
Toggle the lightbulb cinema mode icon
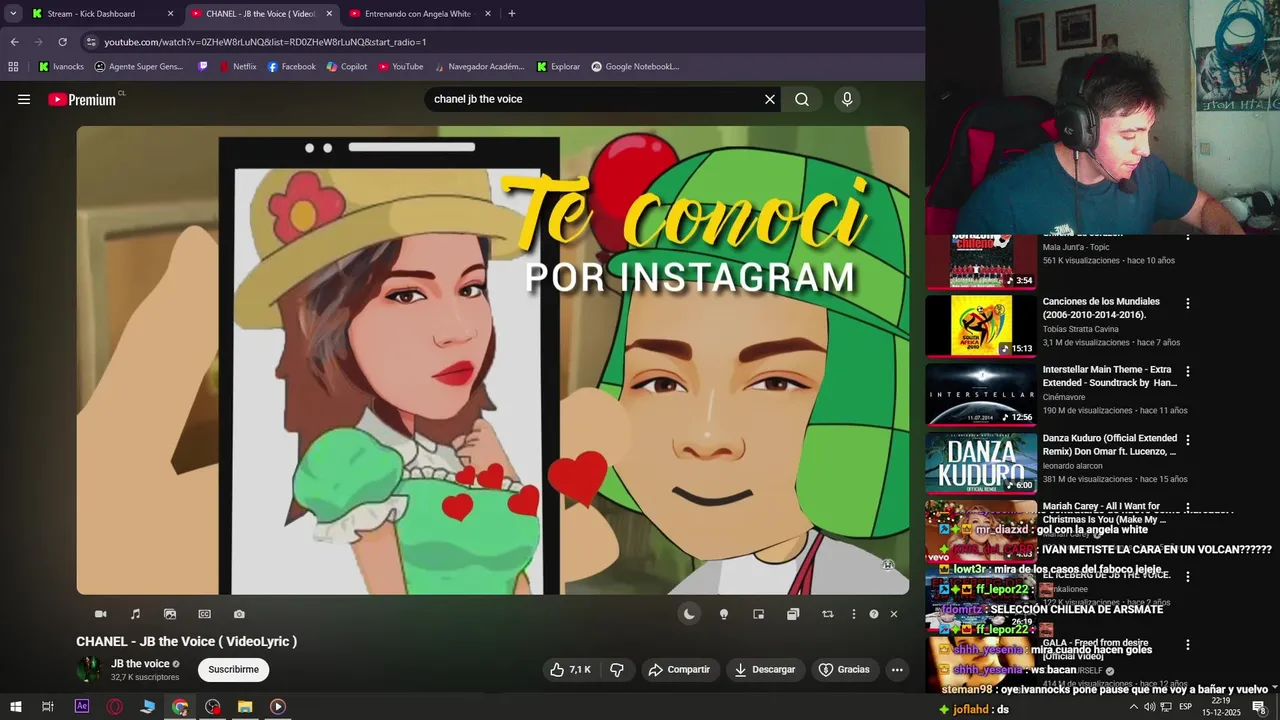(x=724, y=614)
